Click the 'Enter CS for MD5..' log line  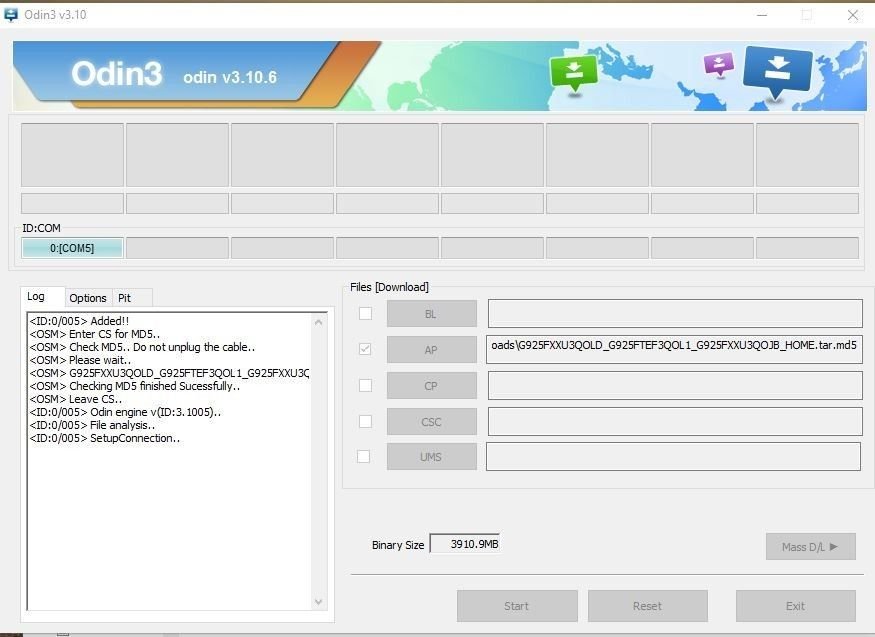(94, 334)
